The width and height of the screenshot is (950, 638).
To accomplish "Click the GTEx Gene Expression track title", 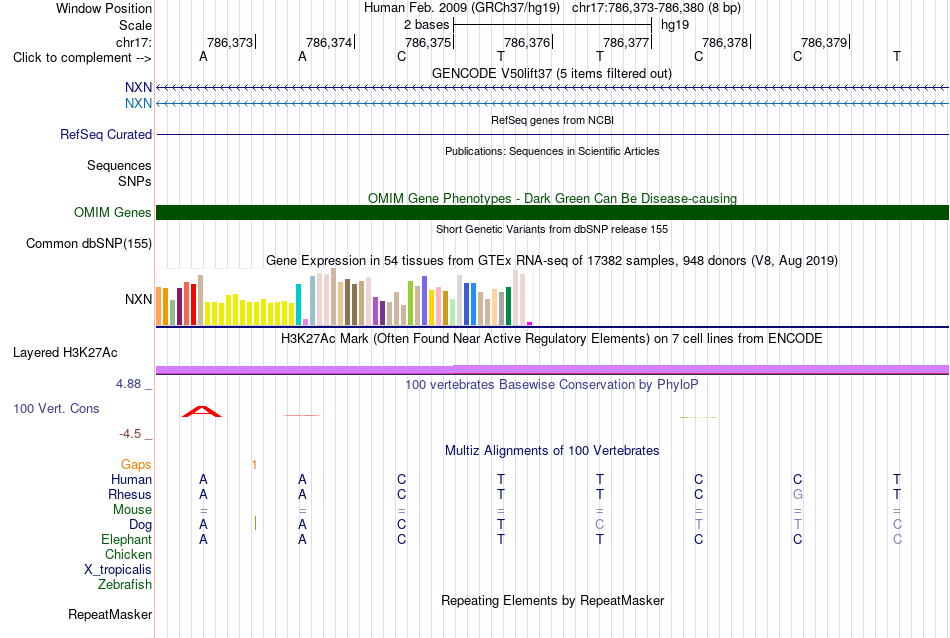I will click(552, 261).
